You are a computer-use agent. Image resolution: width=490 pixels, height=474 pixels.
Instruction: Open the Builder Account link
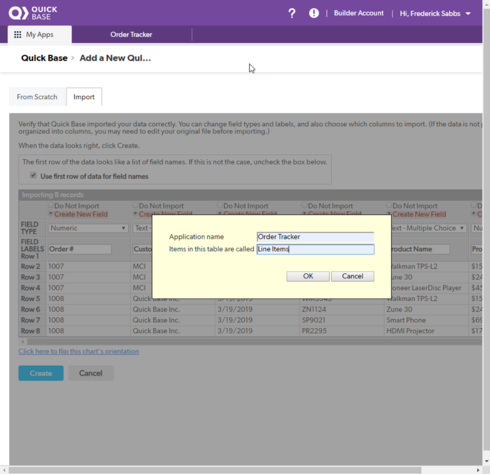(359, 13)
